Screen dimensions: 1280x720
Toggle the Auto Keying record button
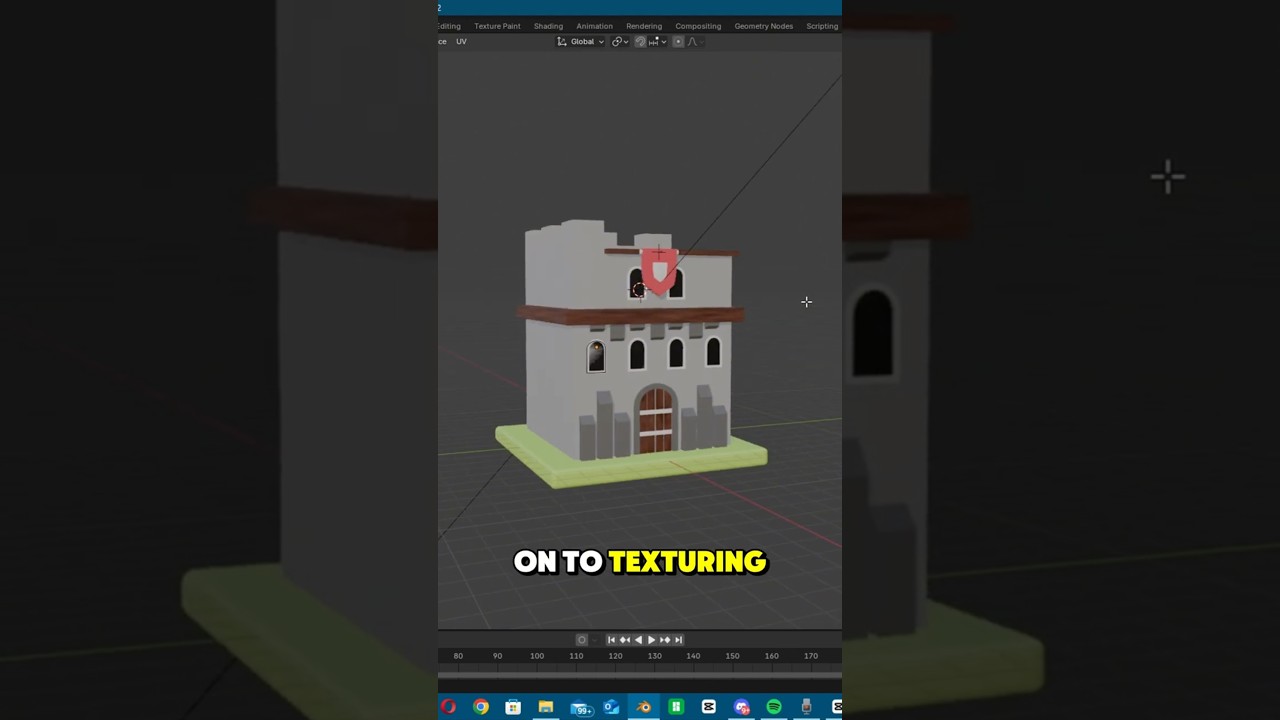(x=581, y=640)
